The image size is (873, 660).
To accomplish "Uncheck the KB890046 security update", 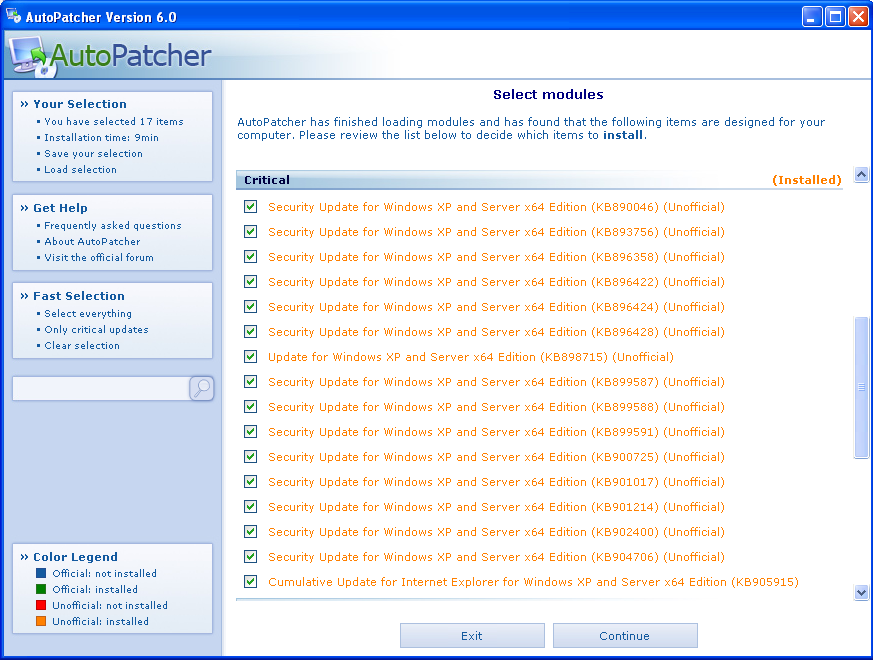I will pos(251,207).
